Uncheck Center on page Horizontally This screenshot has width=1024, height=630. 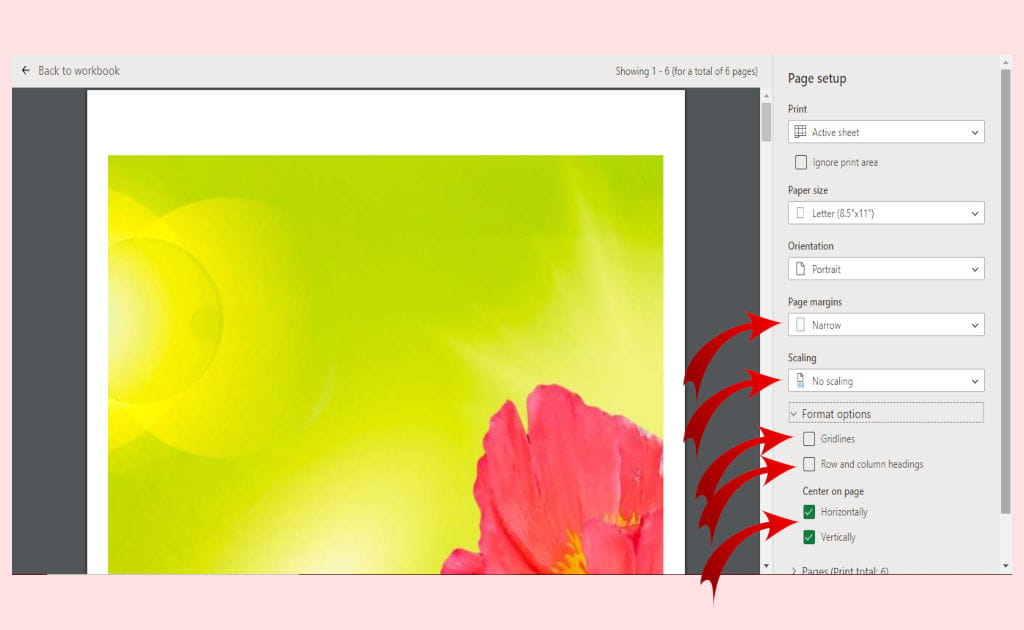pos(808,512)
